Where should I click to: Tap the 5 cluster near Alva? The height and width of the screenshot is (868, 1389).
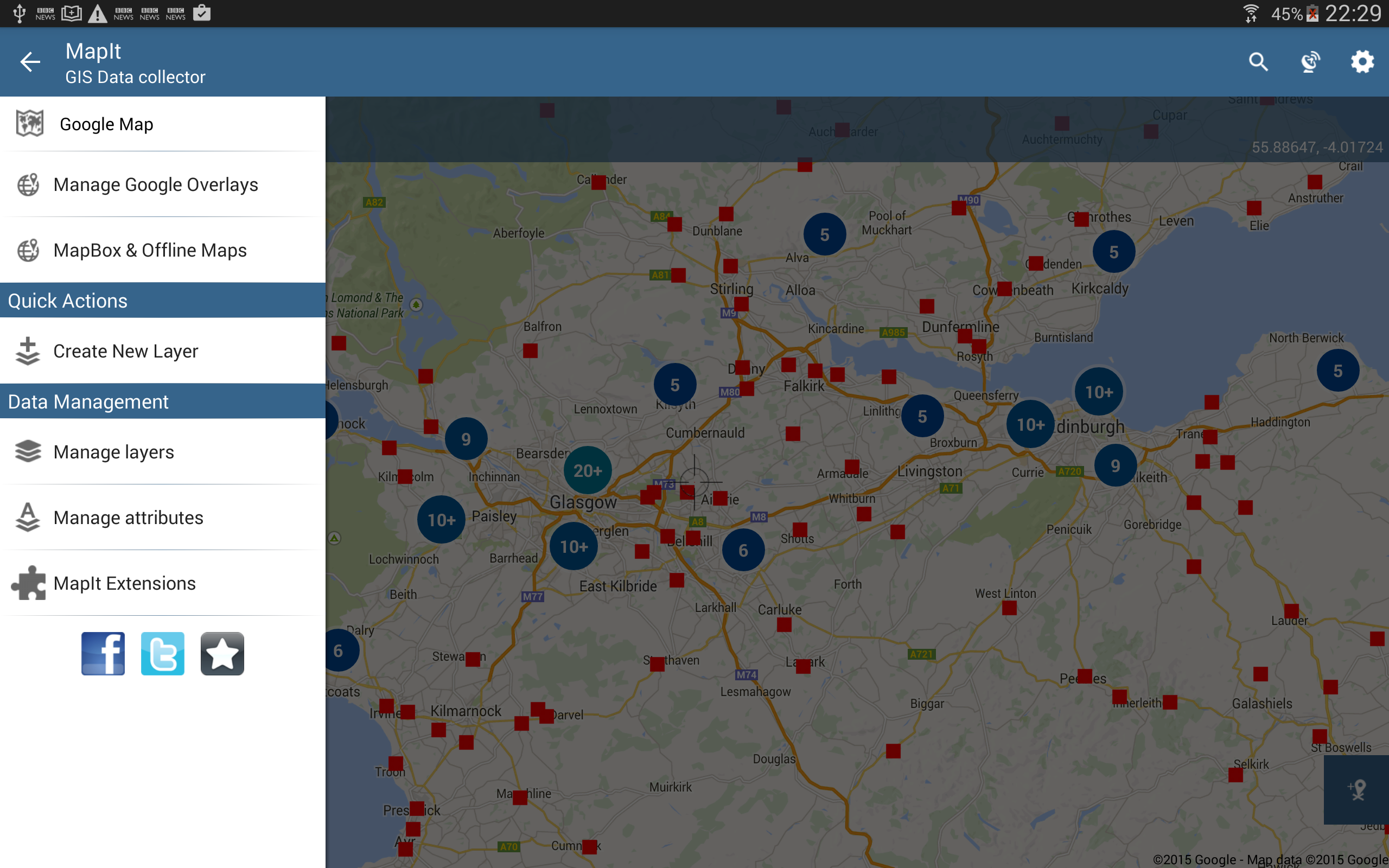click(825, 234)
